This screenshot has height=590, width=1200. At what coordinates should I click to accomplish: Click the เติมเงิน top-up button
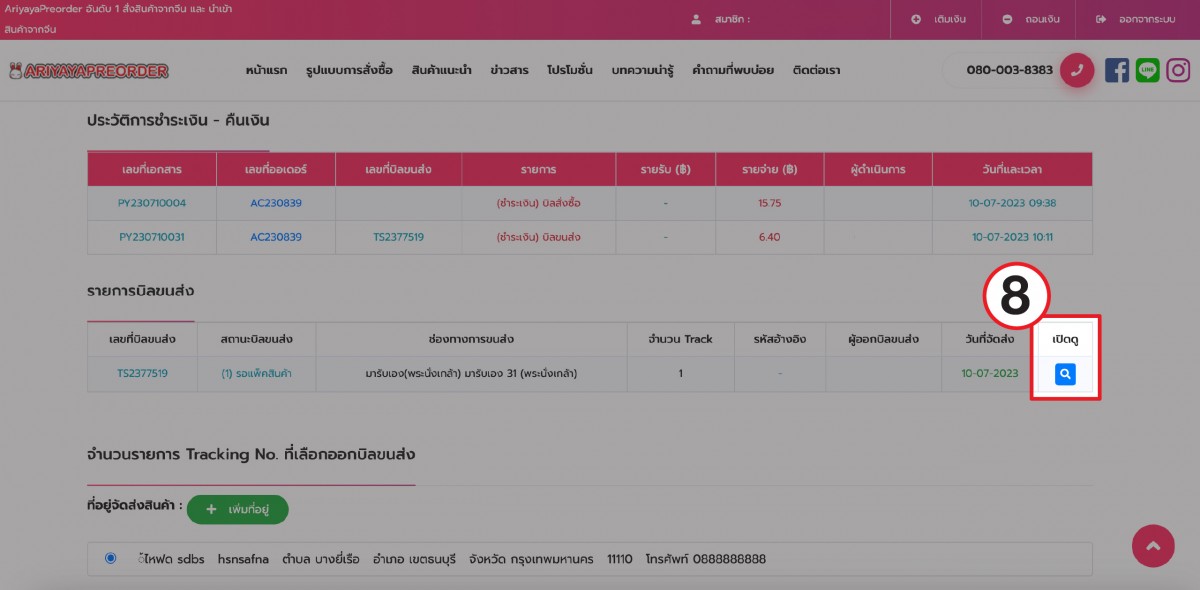(935, 19)
